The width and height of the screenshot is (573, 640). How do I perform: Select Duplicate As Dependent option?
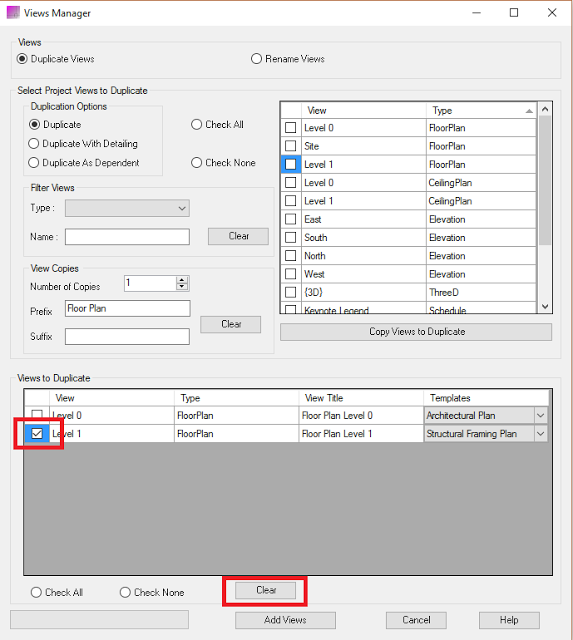34,163
